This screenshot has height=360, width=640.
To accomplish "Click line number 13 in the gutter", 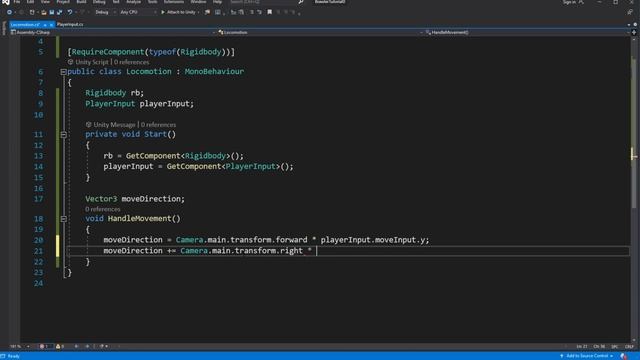I will [38, 156].
